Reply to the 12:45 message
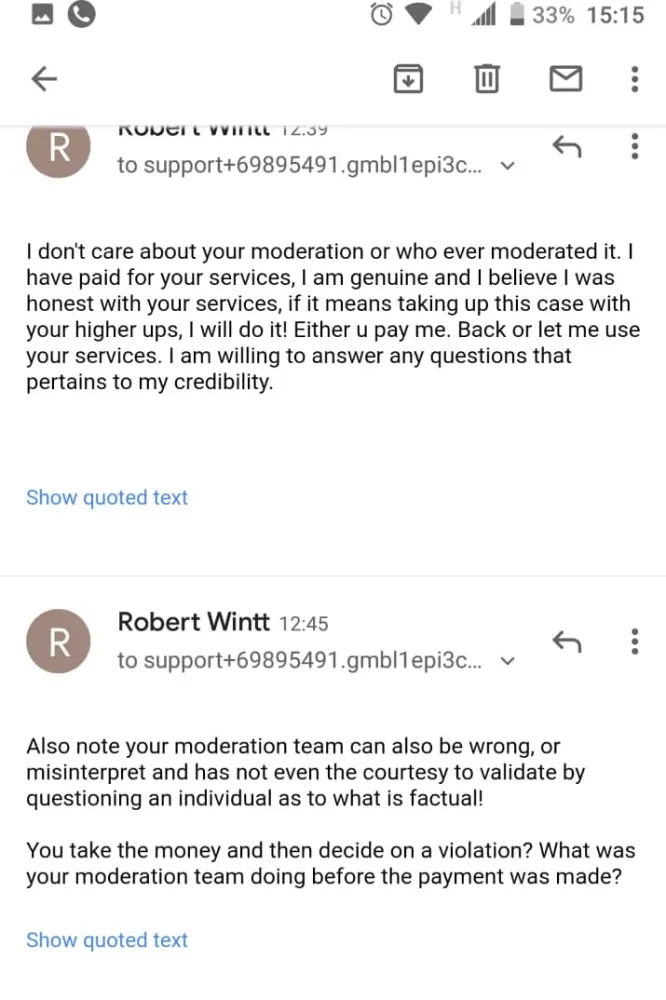 pyautogui.click(x=567, y=641)
